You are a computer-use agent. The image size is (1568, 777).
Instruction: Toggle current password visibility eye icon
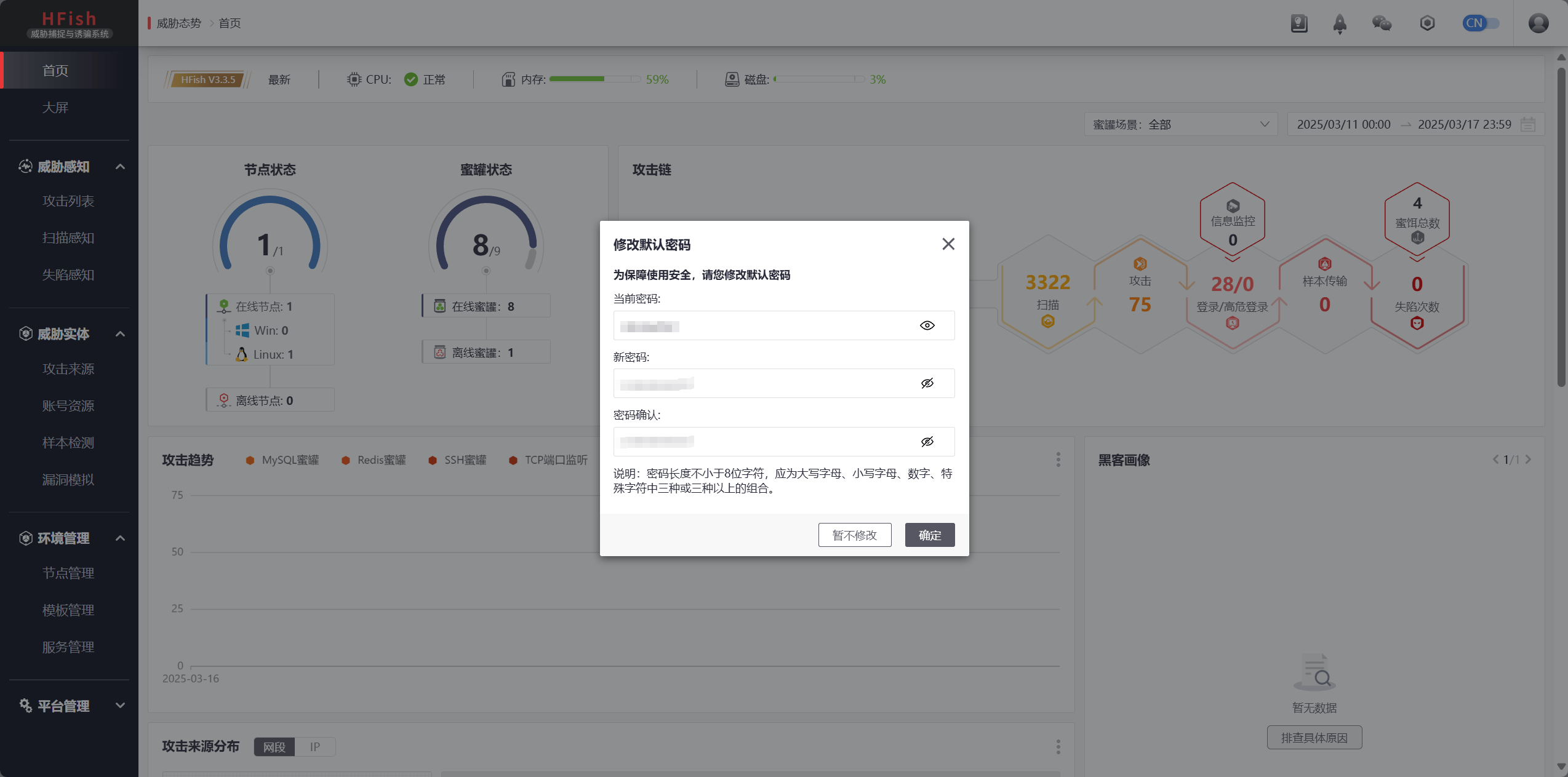click(x=927, y=325)
